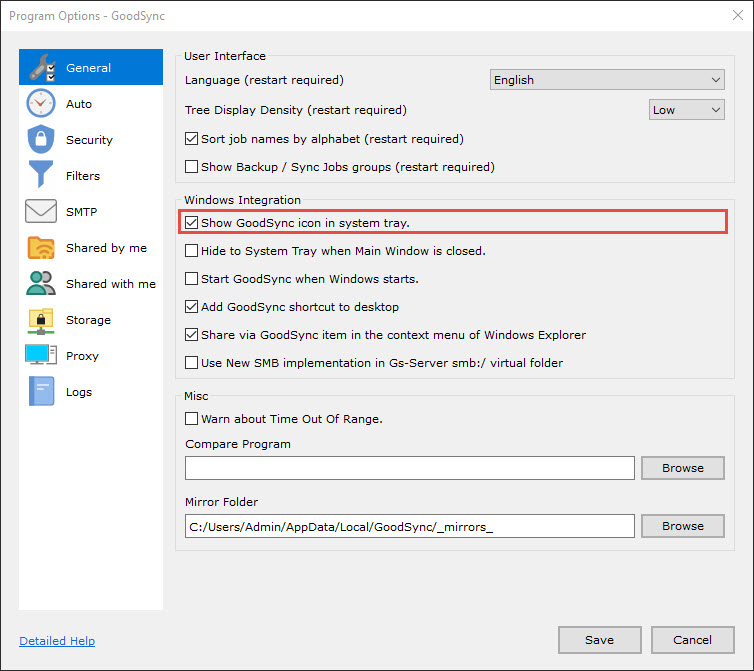Image resolution: width=754 pixels, height=671 pixels.
Task: Click the Logs book icon
Action: tap(41, 392)
